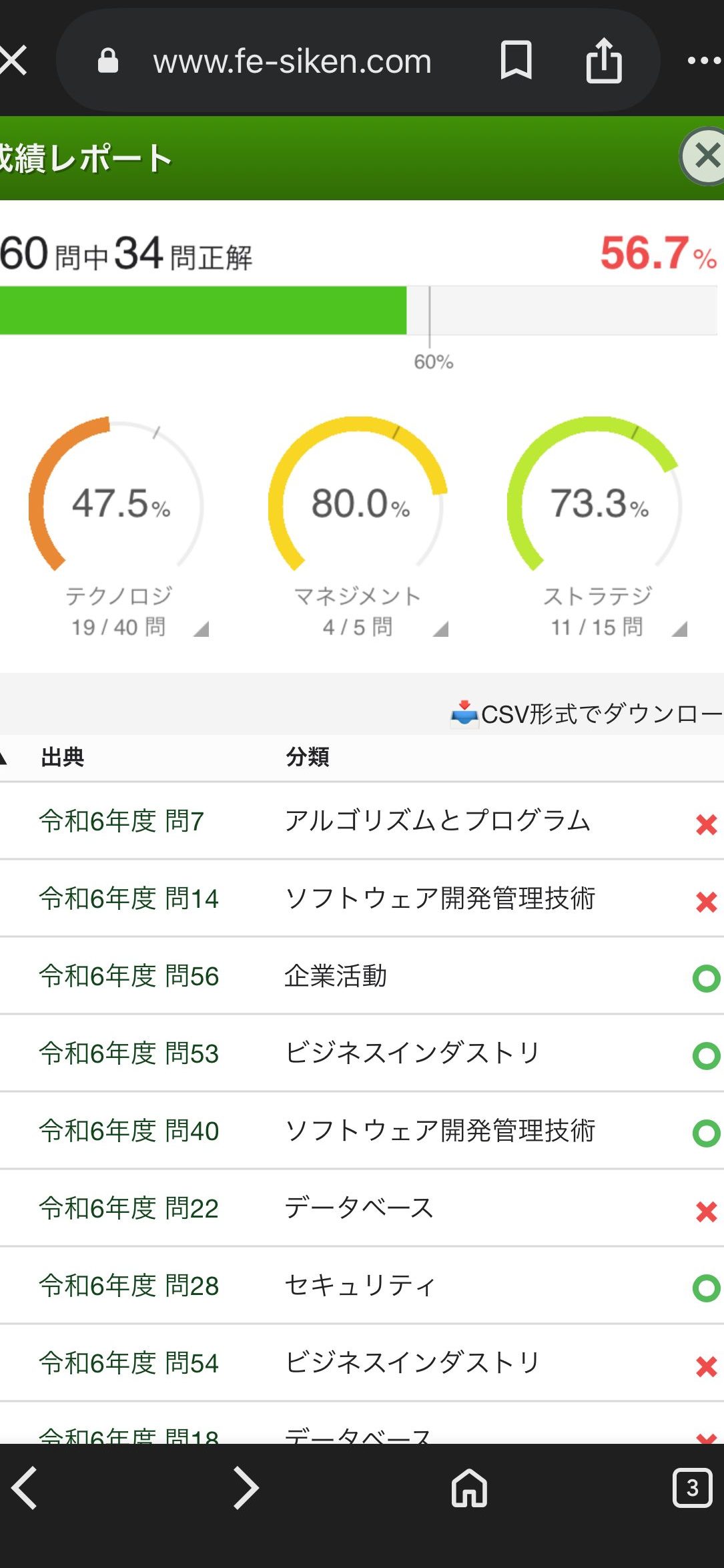The image size is (724, 1568).
Task: Close the browser tab with X icon
Action: click(13, 61)
